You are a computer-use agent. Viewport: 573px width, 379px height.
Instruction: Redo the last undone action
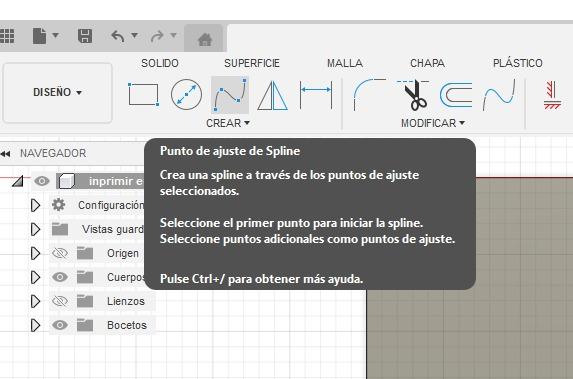pyautogui.click(x=157, y=36)
